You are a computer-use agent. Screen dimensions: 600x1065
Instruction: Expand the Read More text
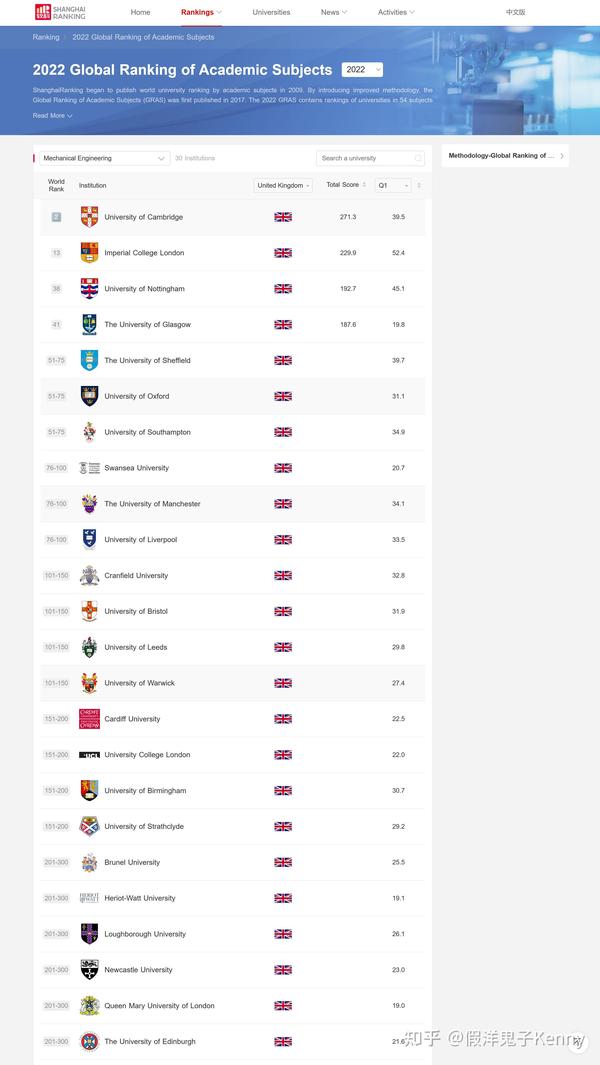tap(52, 116)
